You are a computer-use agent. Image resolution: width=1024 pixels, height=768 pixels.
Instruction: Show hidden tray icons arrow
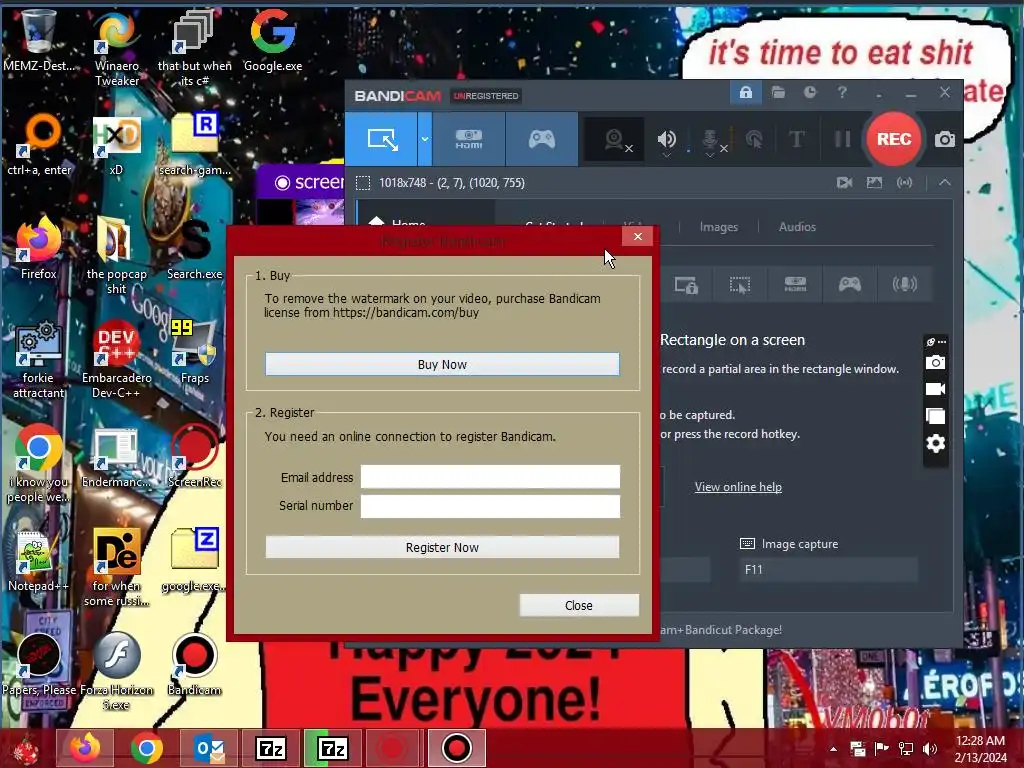point(833,749)
